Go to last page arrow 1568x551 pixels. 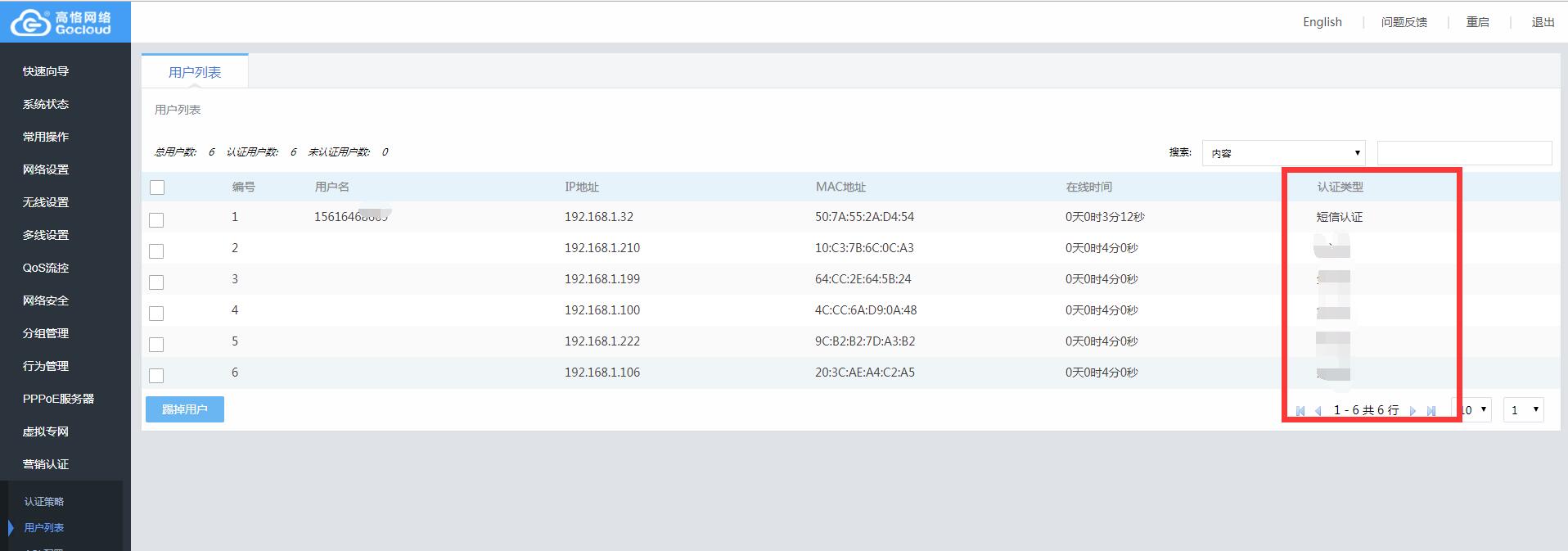tap(1431, 411)
